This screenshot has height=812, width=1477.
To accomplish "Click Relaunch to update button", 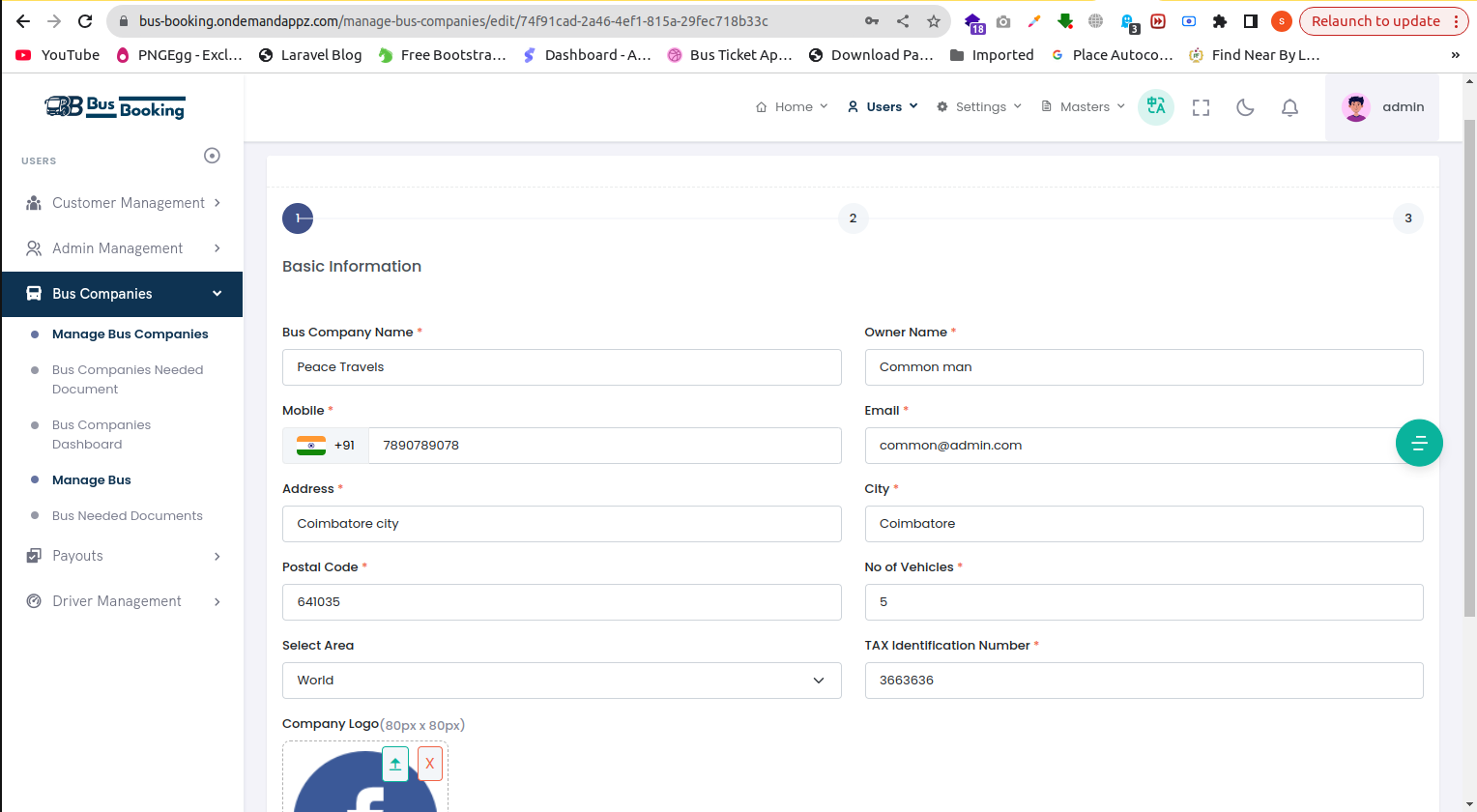I will (1376, 21).
